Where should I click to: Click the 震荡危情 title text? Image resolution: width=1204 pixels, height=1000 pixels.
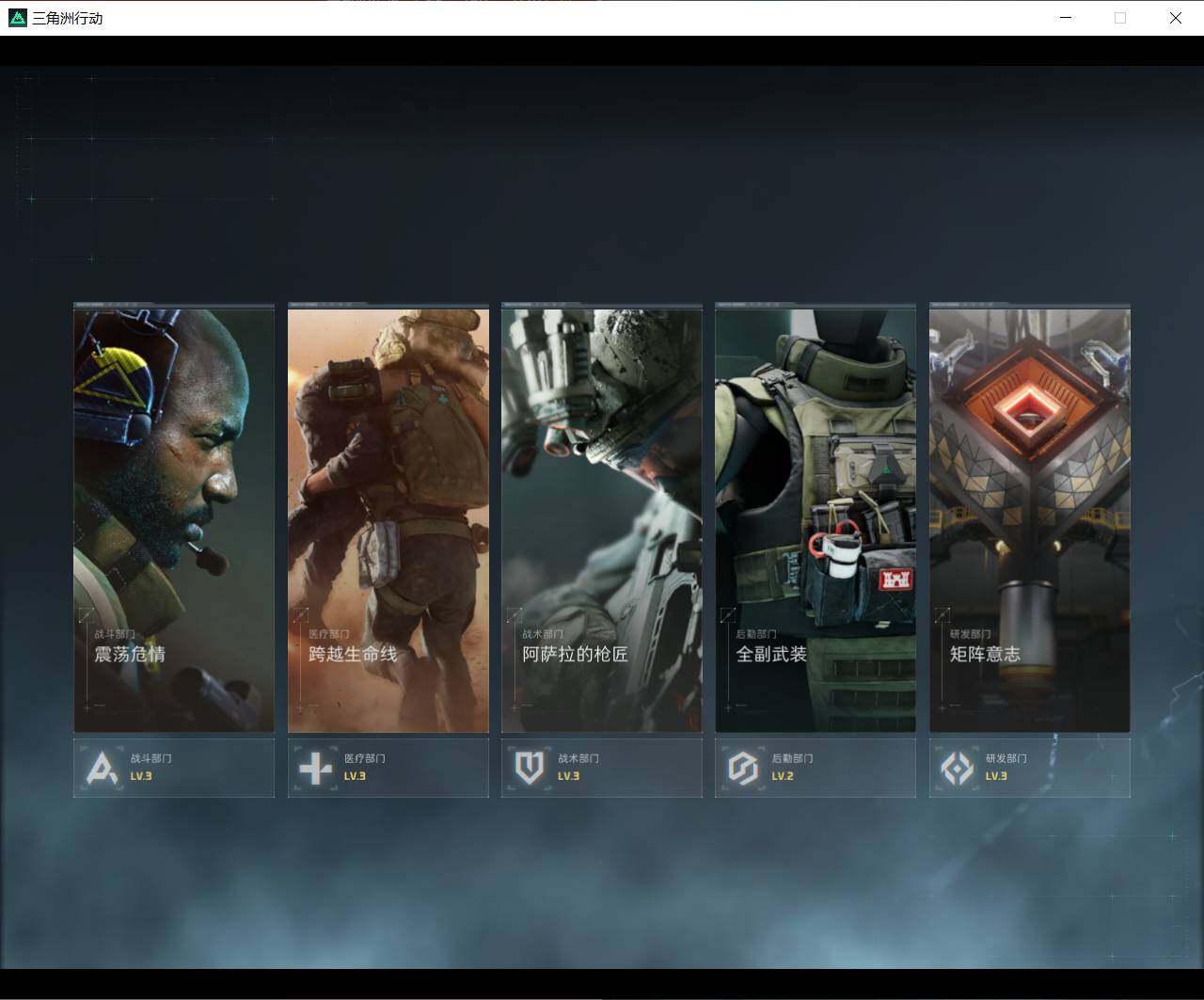tap(130, 654)
